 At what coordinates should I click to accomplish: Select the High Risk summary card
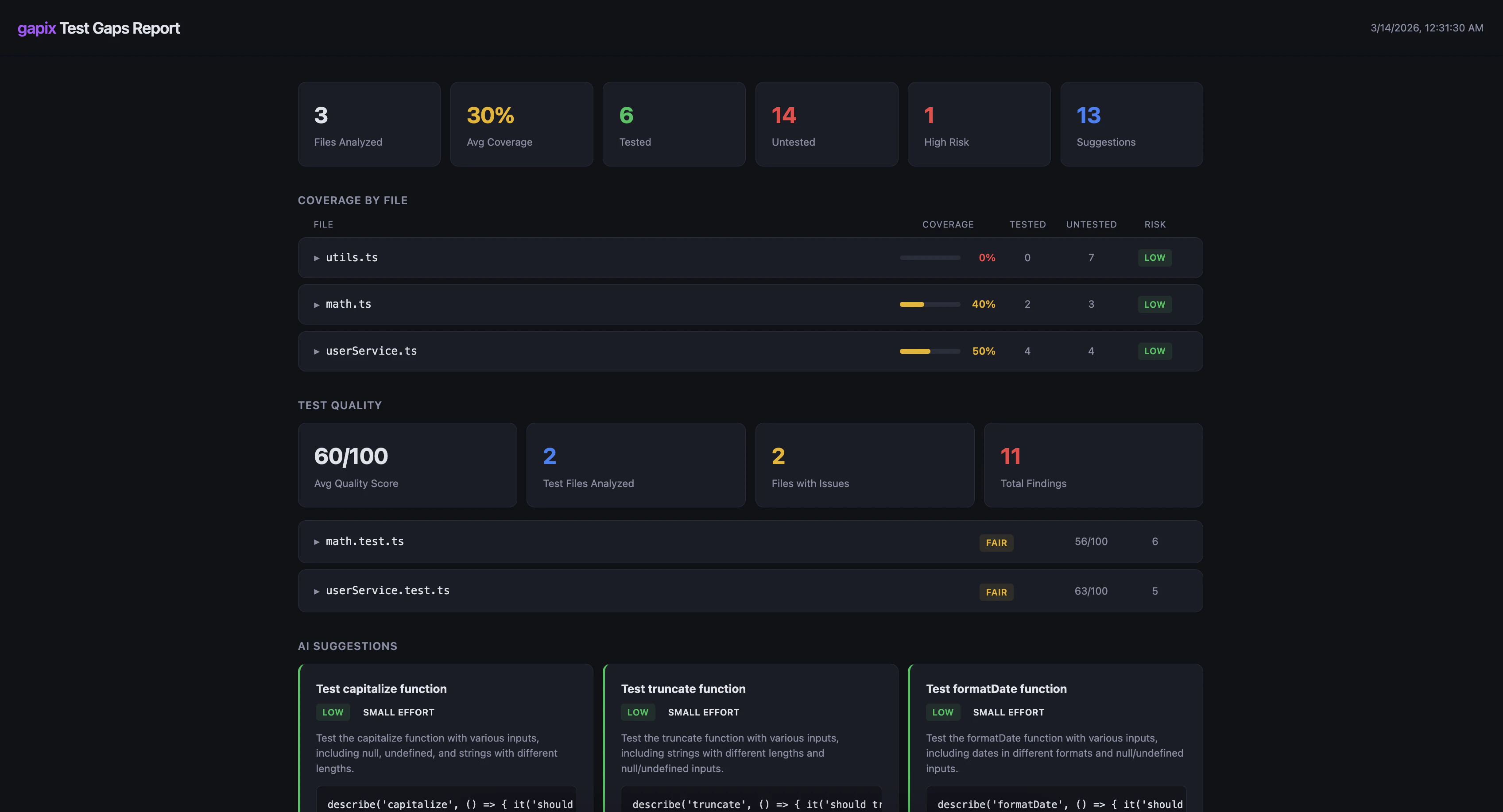pos(979,124)
